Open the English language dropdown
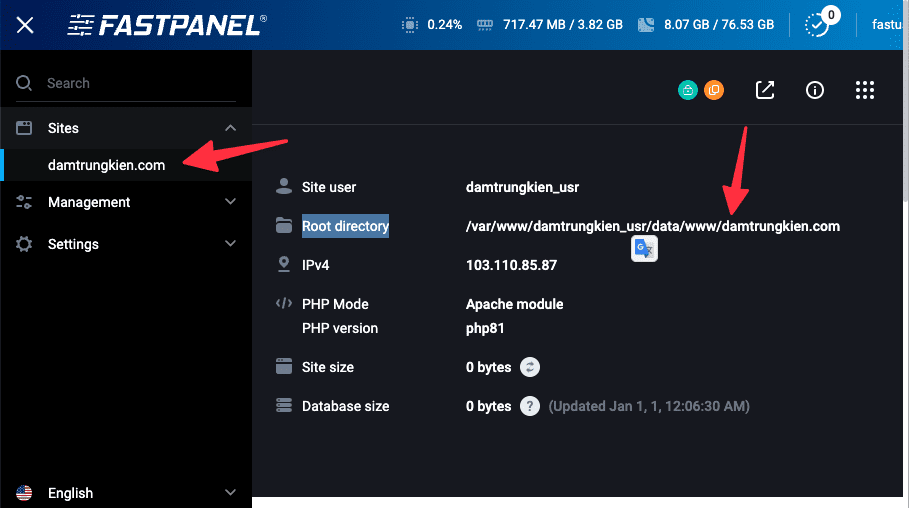The height and width of the screenshot is (508, 909). (x=125, y=492)
